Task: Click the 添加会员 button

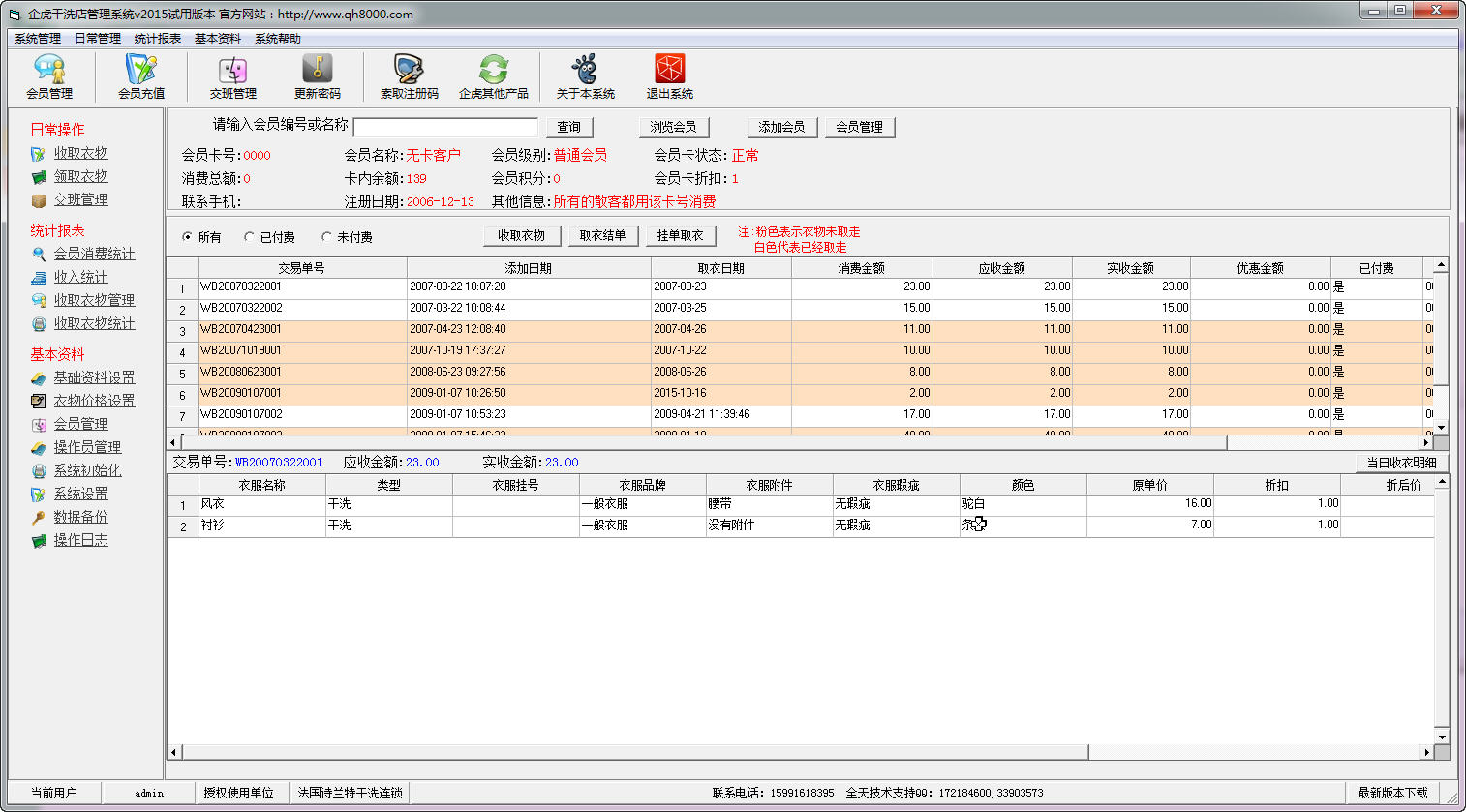Action: point(782,127)
